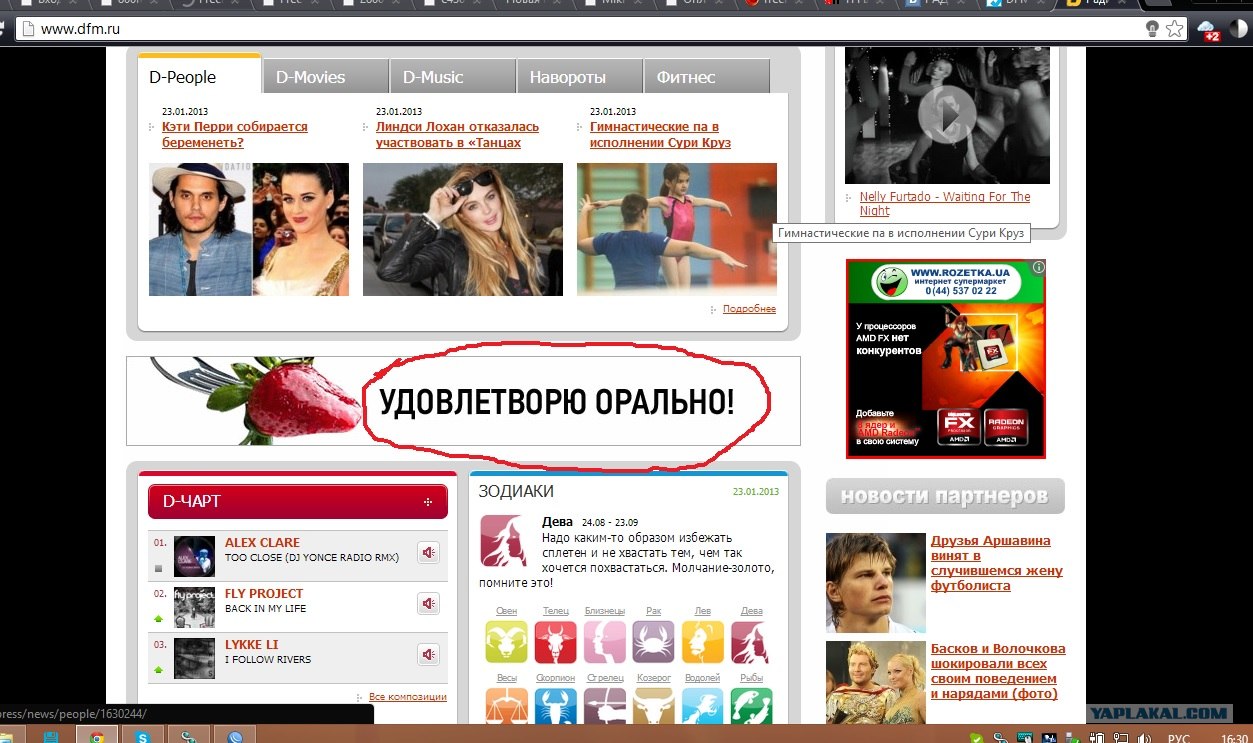Select the Дева icon in the zodiac grid
This screenshot has width=1253, height=743.
751,642
